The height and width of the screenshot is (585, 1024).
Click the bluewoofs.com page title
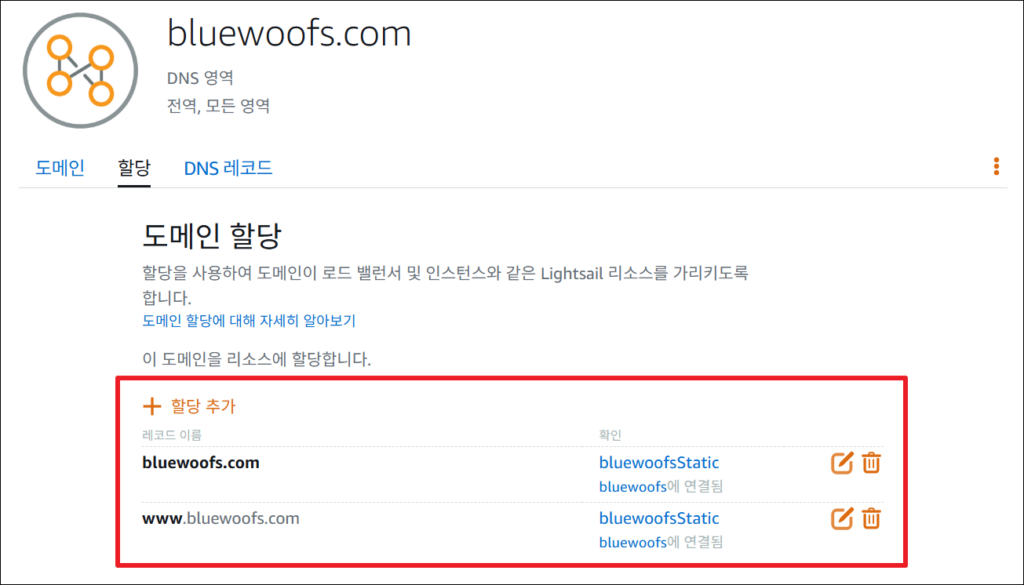coord(289,33)
